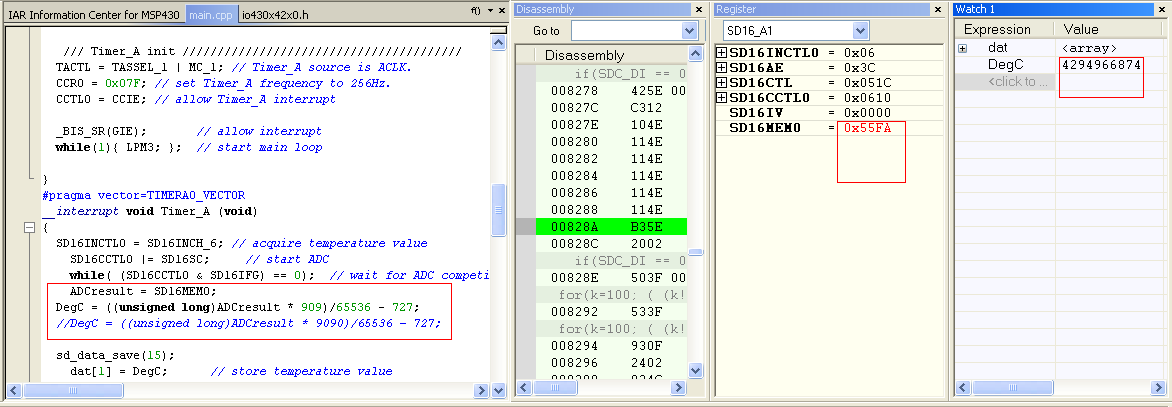Click the Disassembly vertical scrollbar thumb
The image size is (1172, 407).
[695, 252]
